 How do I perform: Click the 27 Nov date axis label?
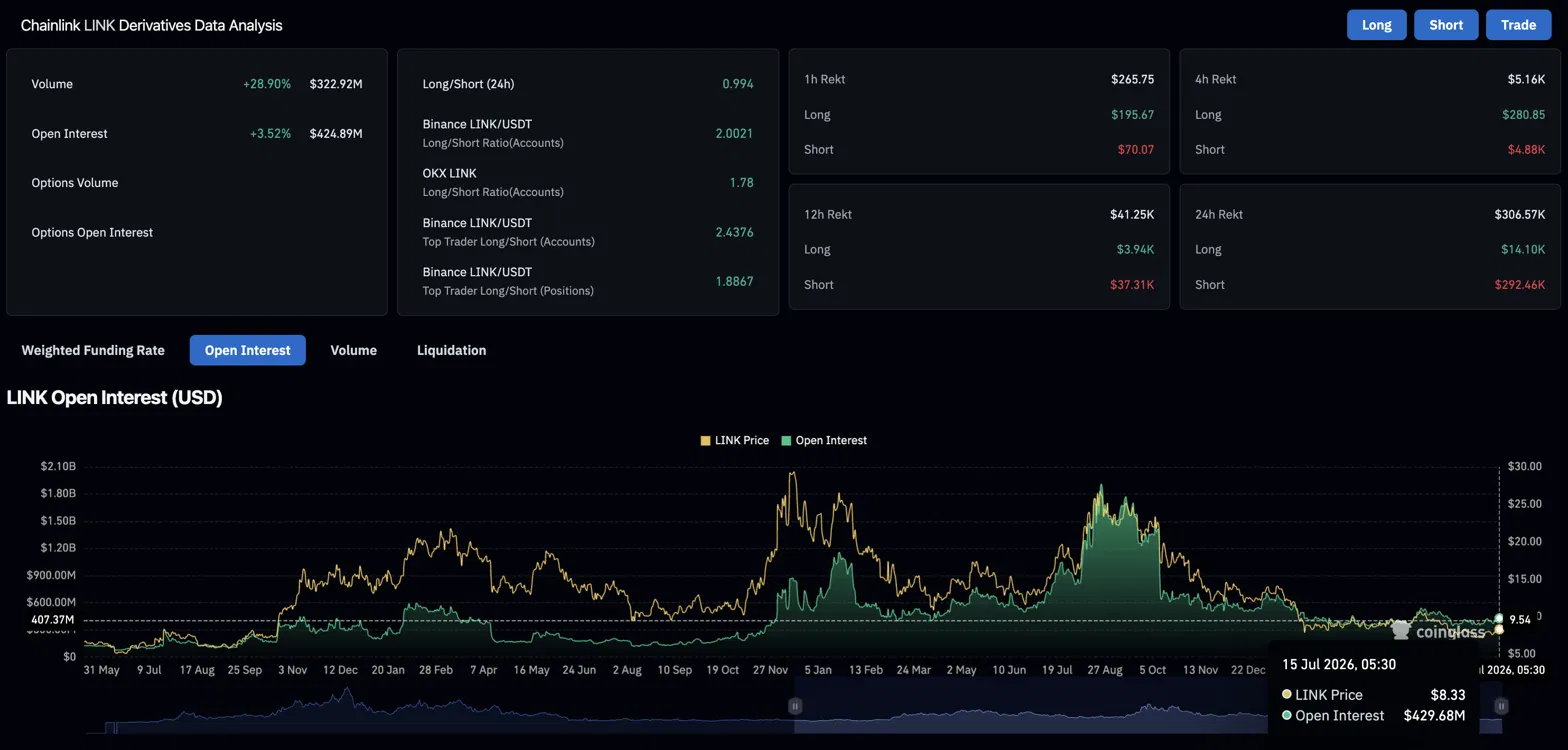click(771, 670)
